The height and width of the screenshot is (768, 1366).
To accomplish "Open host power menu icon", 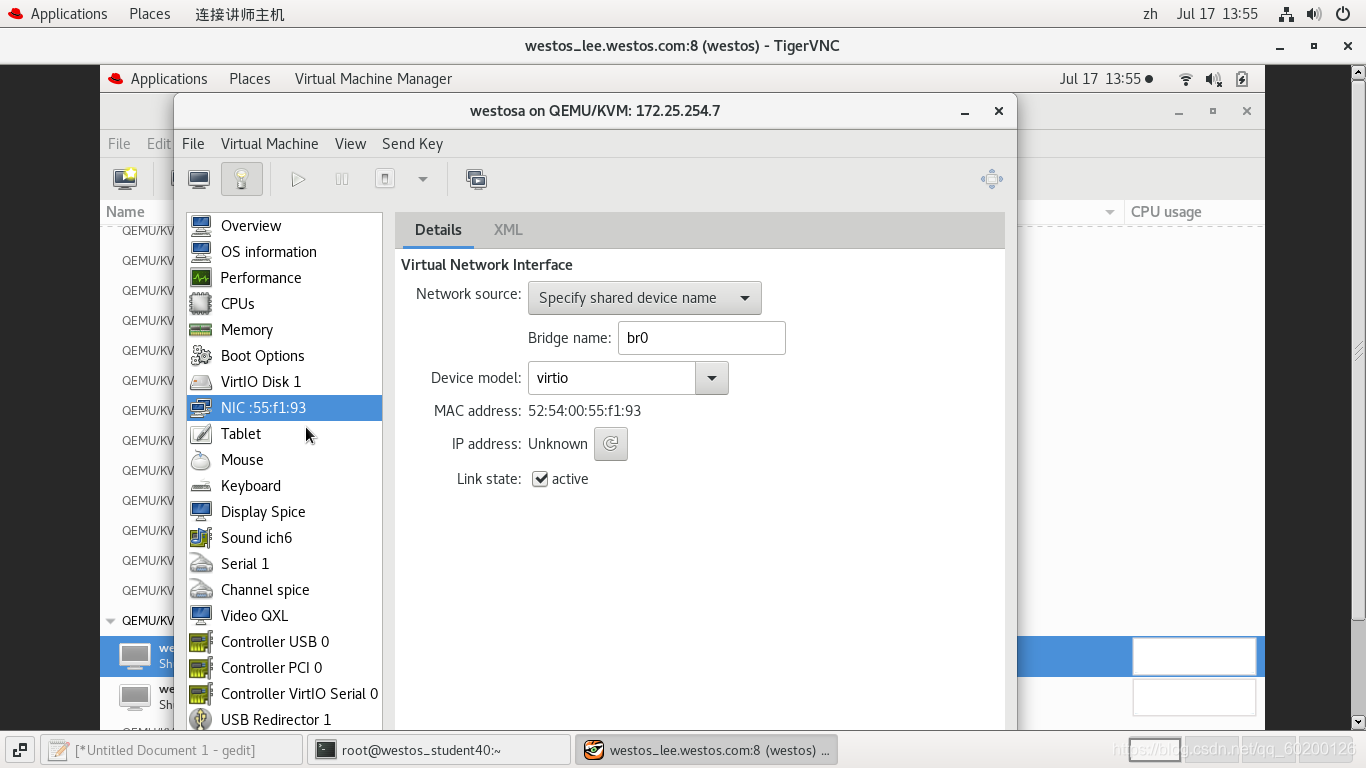I will 1343,14.
